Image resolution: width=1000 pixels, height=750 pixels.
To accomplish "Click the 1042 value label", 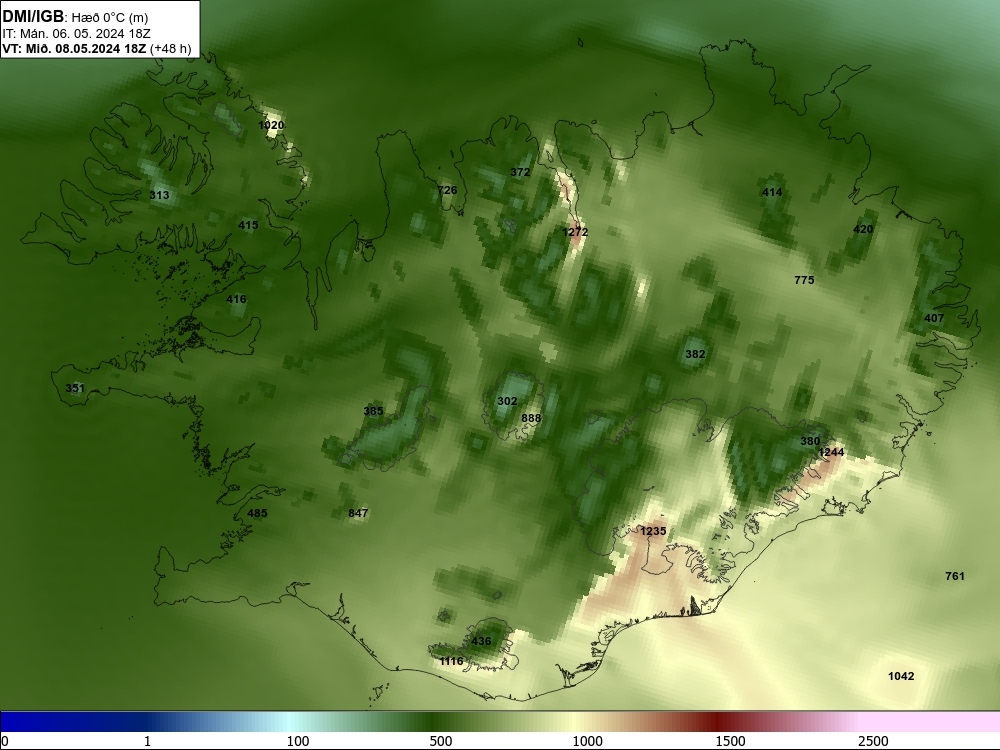I will click(901, 677).
